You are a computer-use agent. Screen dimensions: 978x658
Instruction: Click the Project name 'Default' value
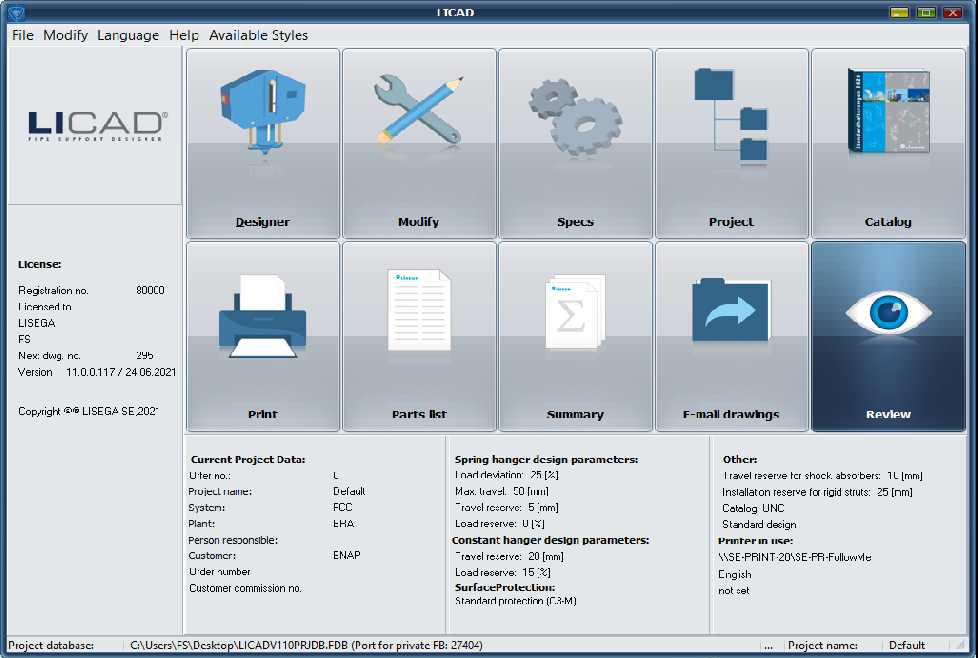pos(349,491)
